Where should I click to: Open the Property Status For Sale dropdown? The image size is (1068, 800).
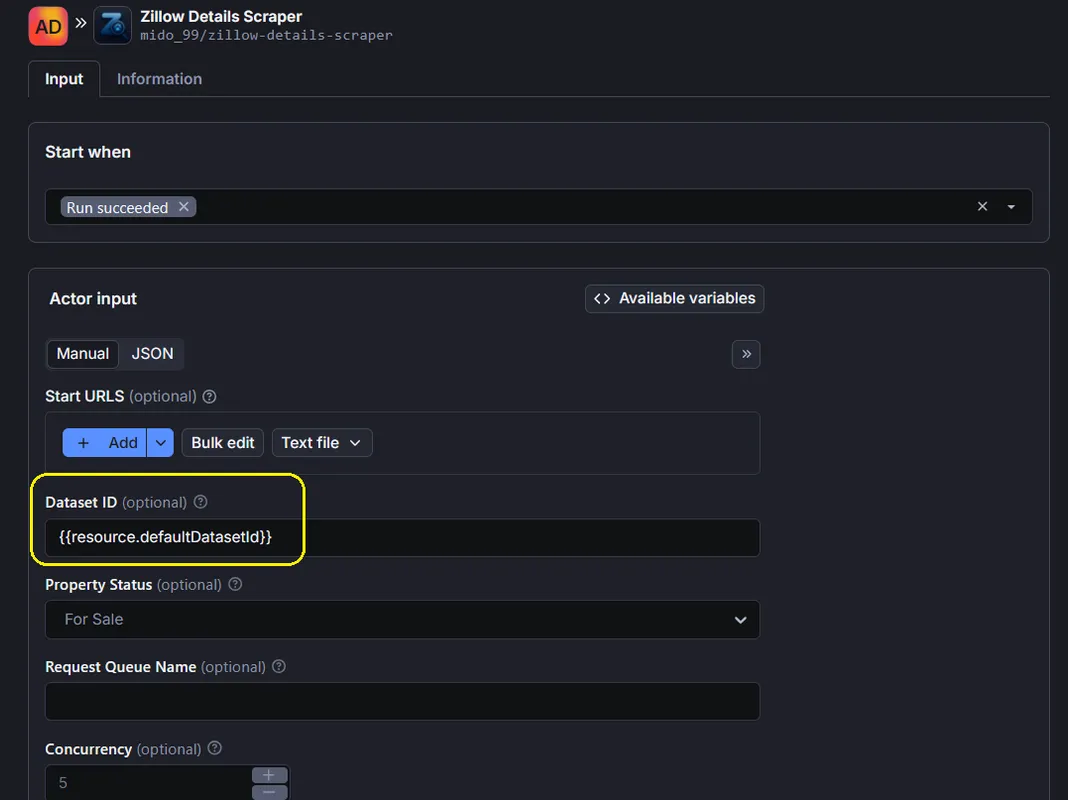pos(402,620)
